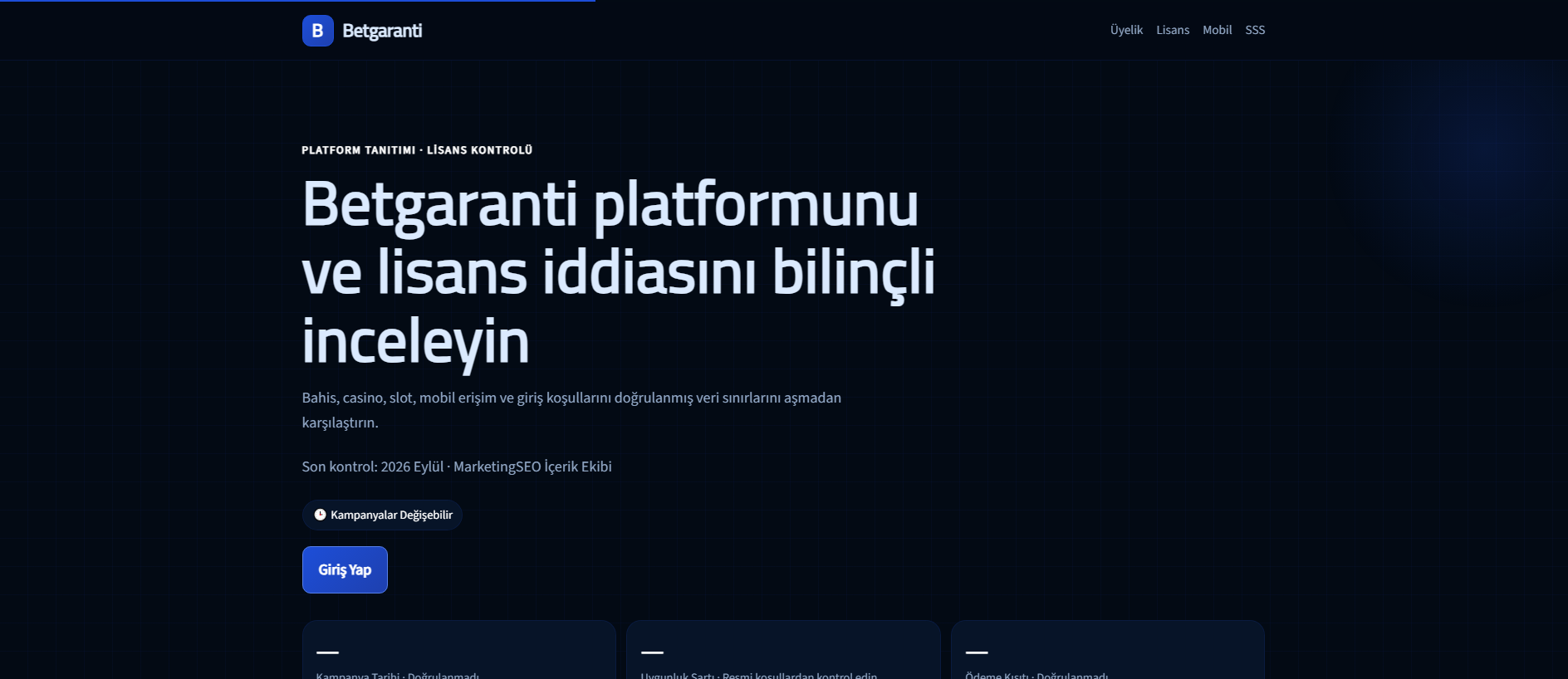The image size is (1568, 679).
Task: Click the 'Platform Tanıtımı · Lisans Kontrolü' label
Action: [x=417, y=150]
